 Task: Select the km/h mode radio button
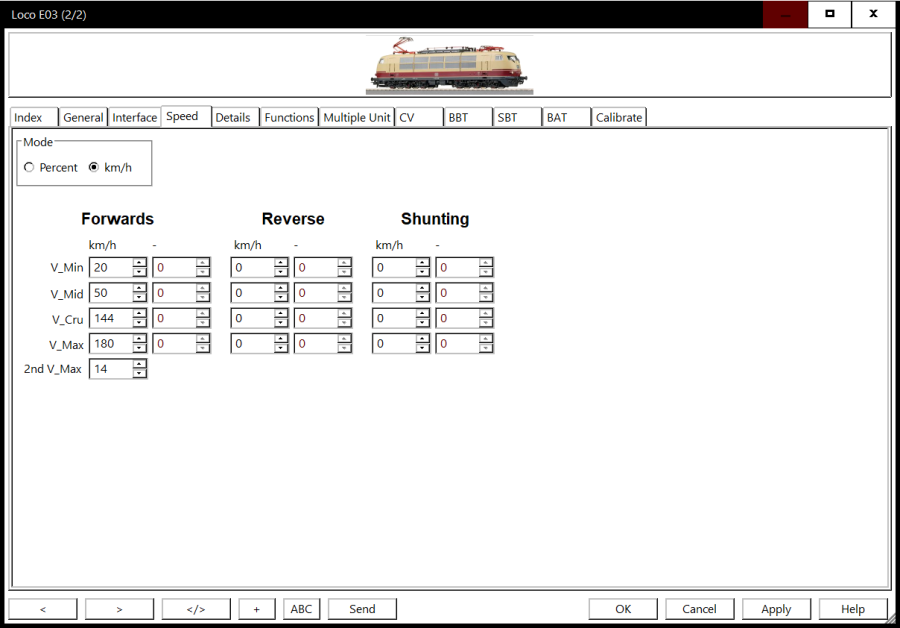94,168
